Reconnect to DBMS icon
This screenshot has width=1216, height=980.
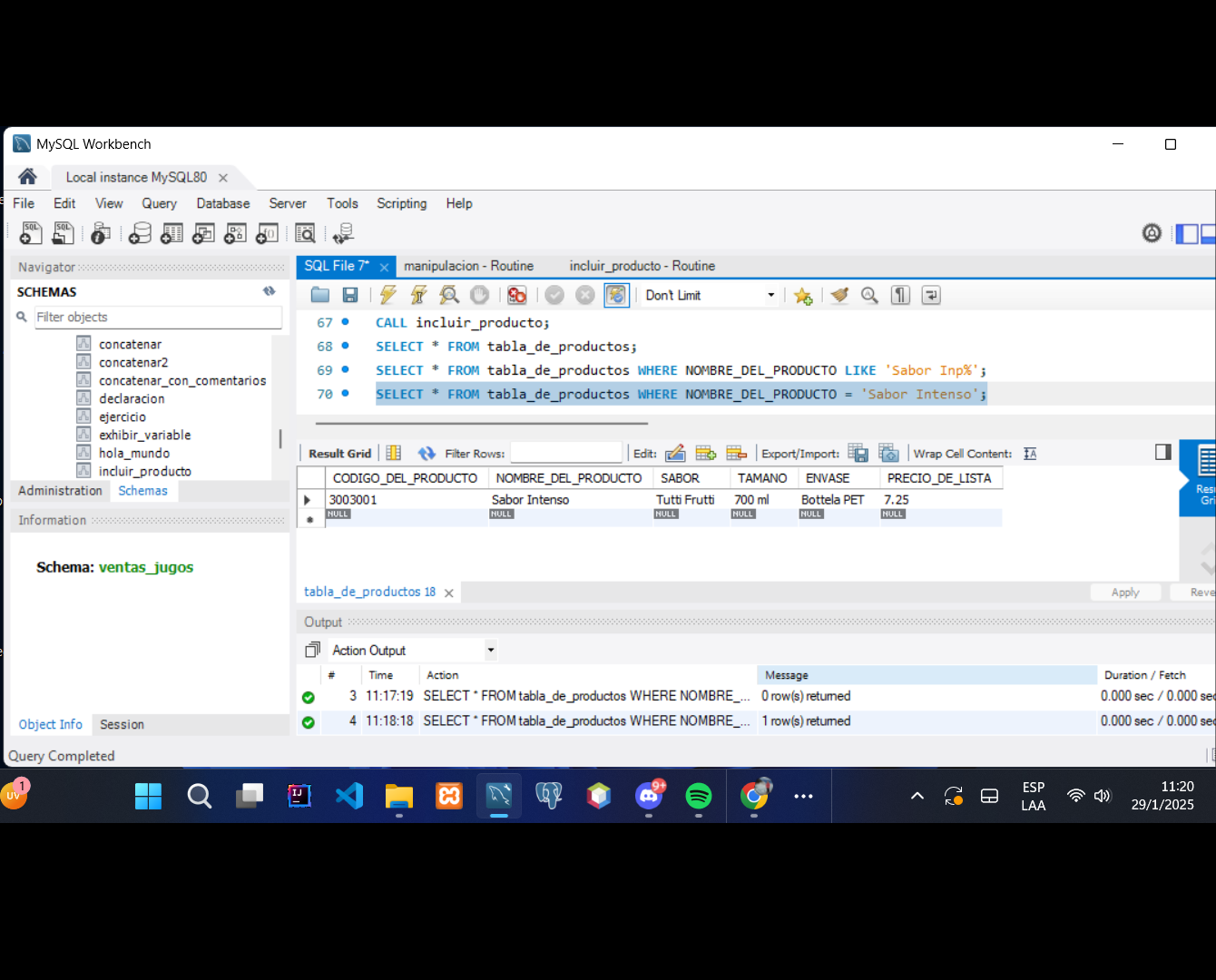pos(343,233)
